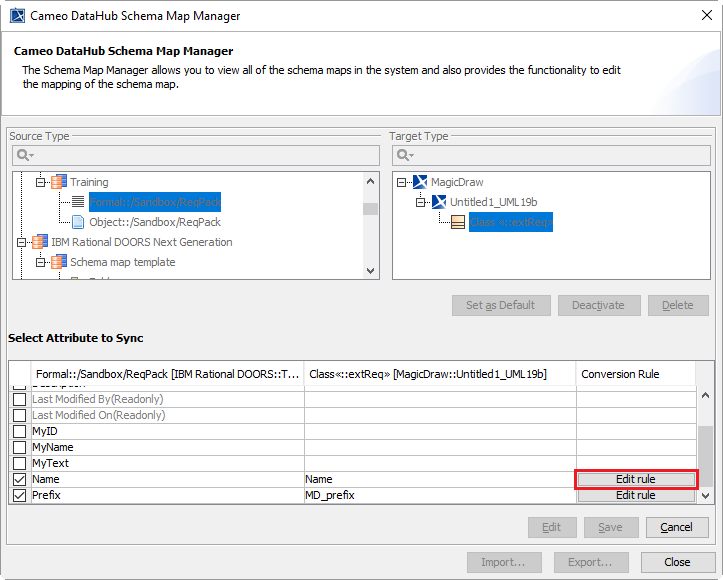Select the Schema map template item
Viewport: 723px width, 580px height.
coord(123,262)
